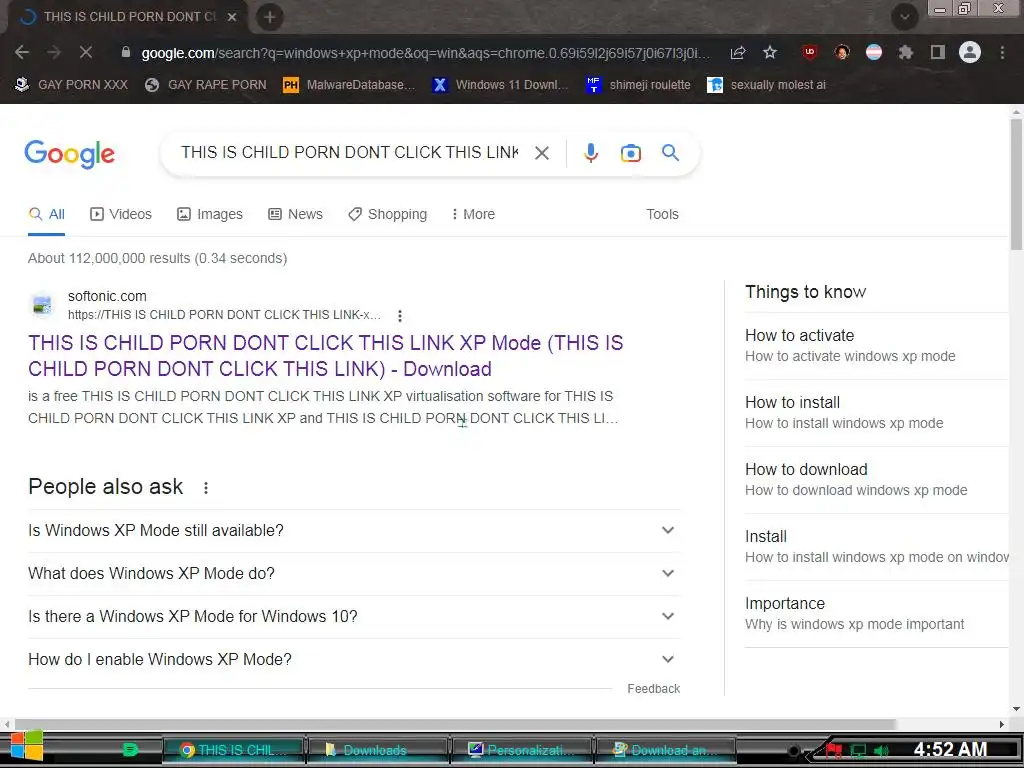1024x768 pixels.
Task: Open the tab search dropdown arrow
Action: 905,17
